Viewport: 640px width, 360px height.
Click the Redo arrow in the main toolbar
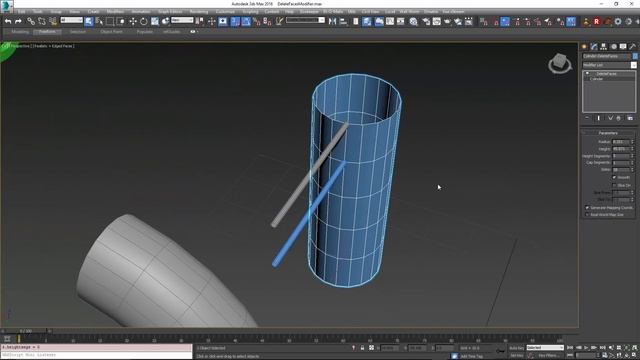18,21
